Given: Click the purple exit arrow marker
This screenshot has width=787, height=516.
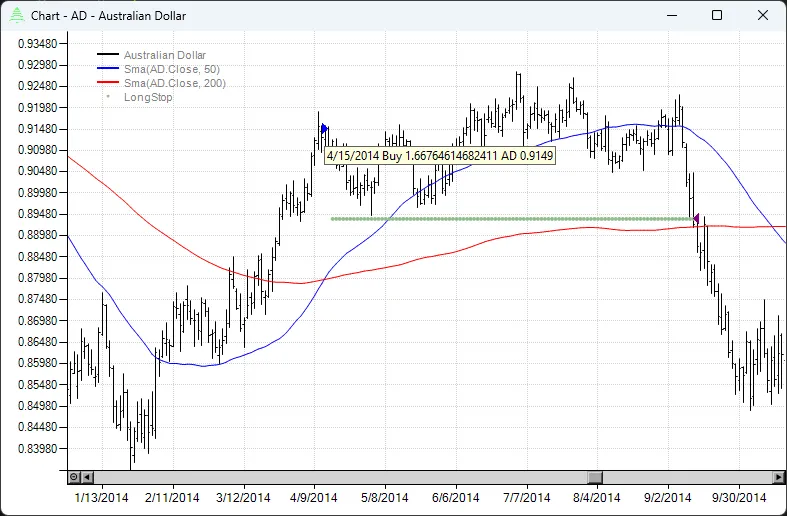Looking at the screenshot, I should [x=696, y=218].
